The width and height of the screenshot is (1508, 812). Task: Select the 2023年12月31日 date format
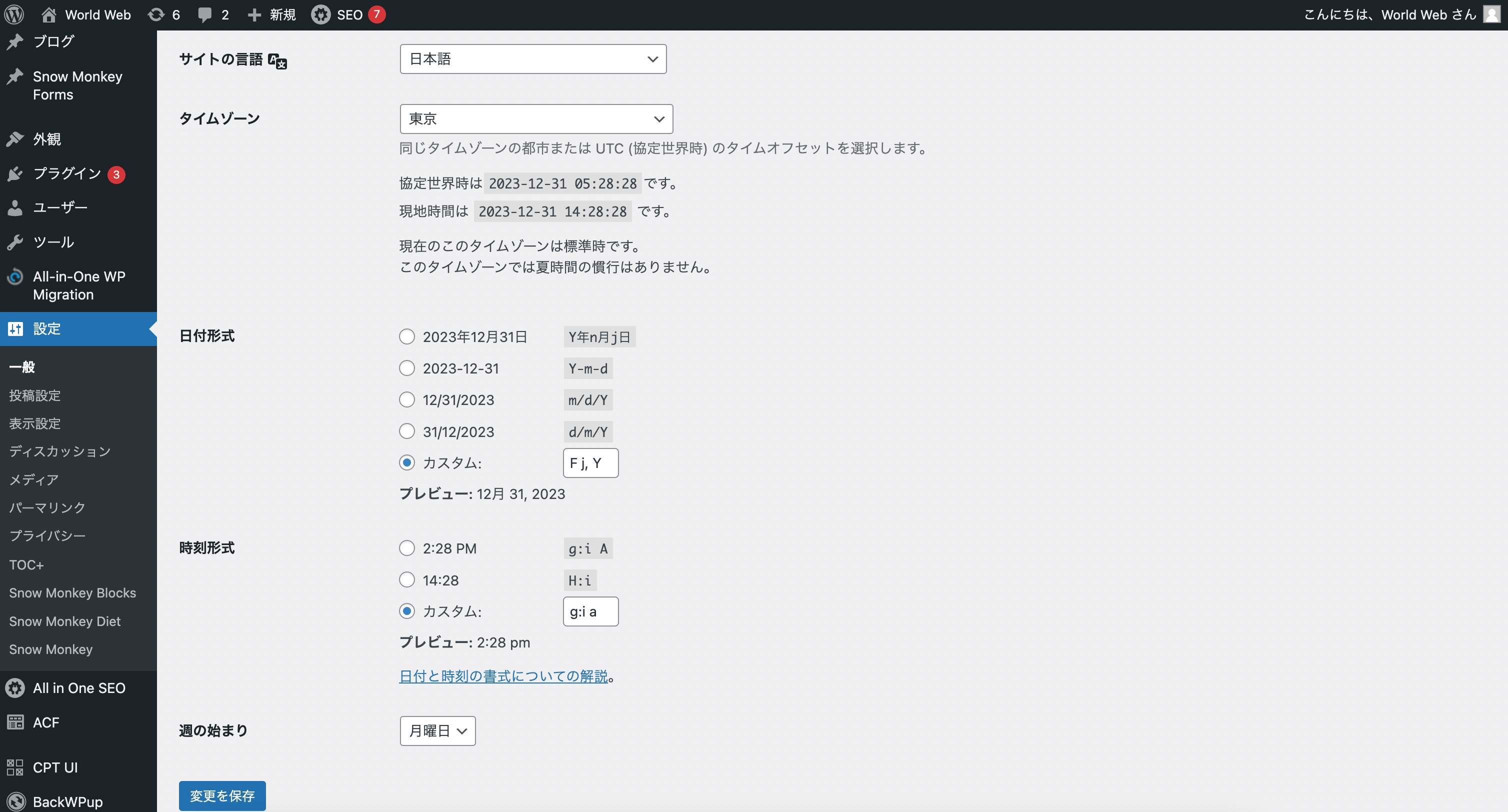(x=407, y=336)
